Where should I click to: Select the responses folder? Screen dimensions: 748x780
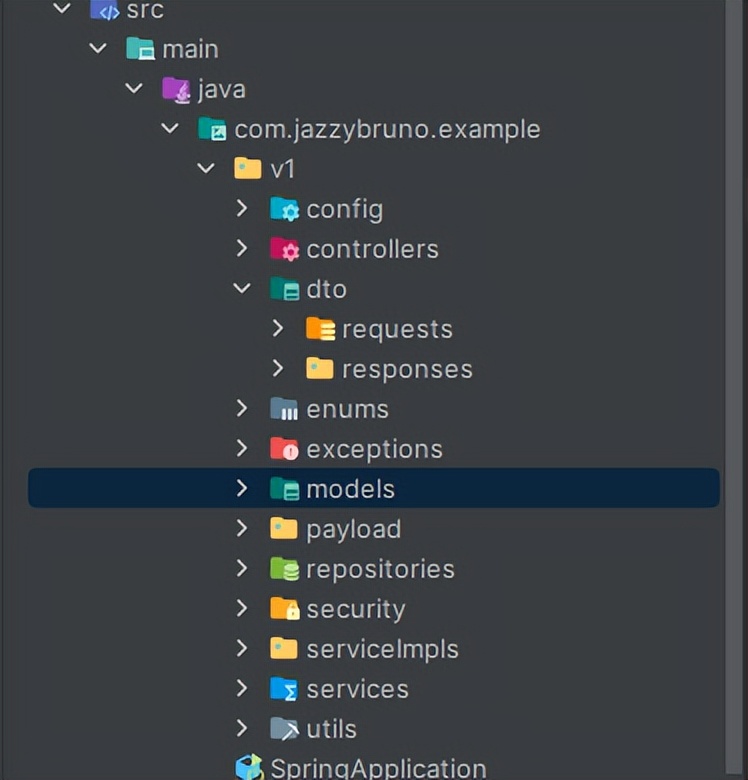pos(407,369)
